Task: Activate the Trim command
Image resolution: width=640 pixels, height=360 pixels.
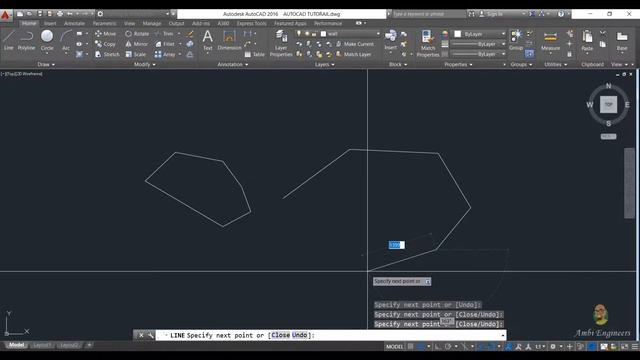Action: (x=164, y=33)
